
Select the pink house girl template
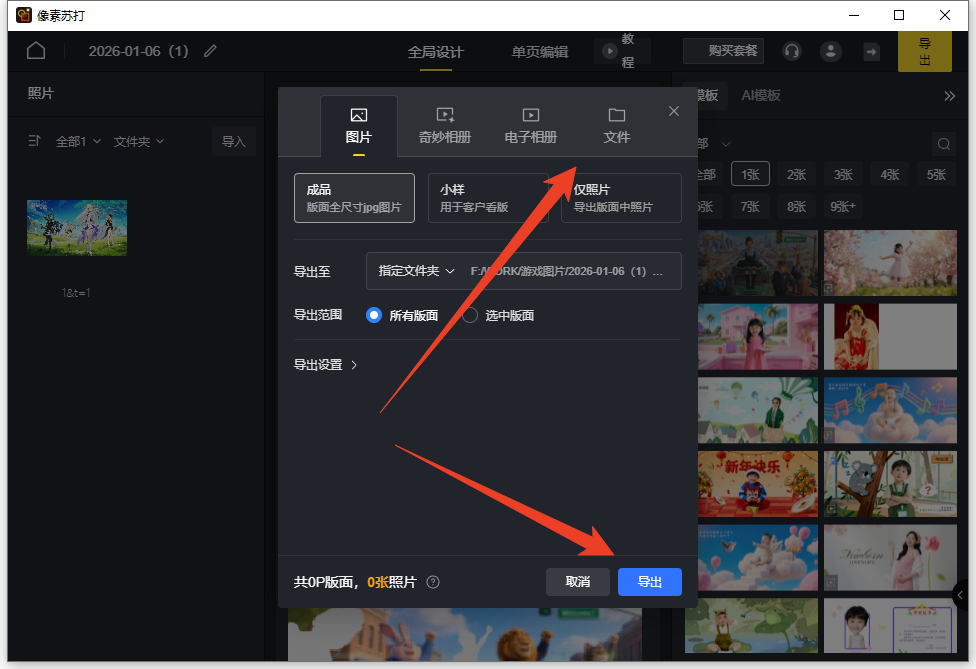[x=758, y=337]
